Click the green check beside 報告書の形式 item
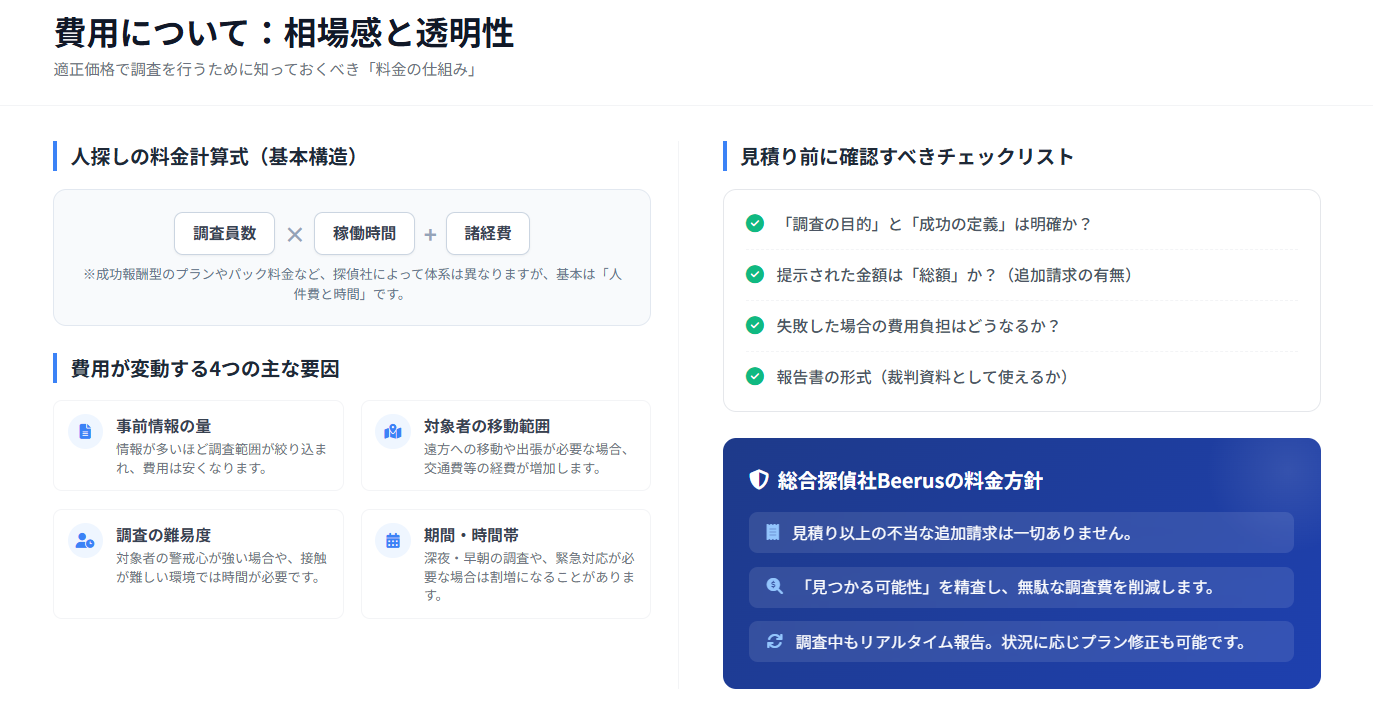 point(755,376)
